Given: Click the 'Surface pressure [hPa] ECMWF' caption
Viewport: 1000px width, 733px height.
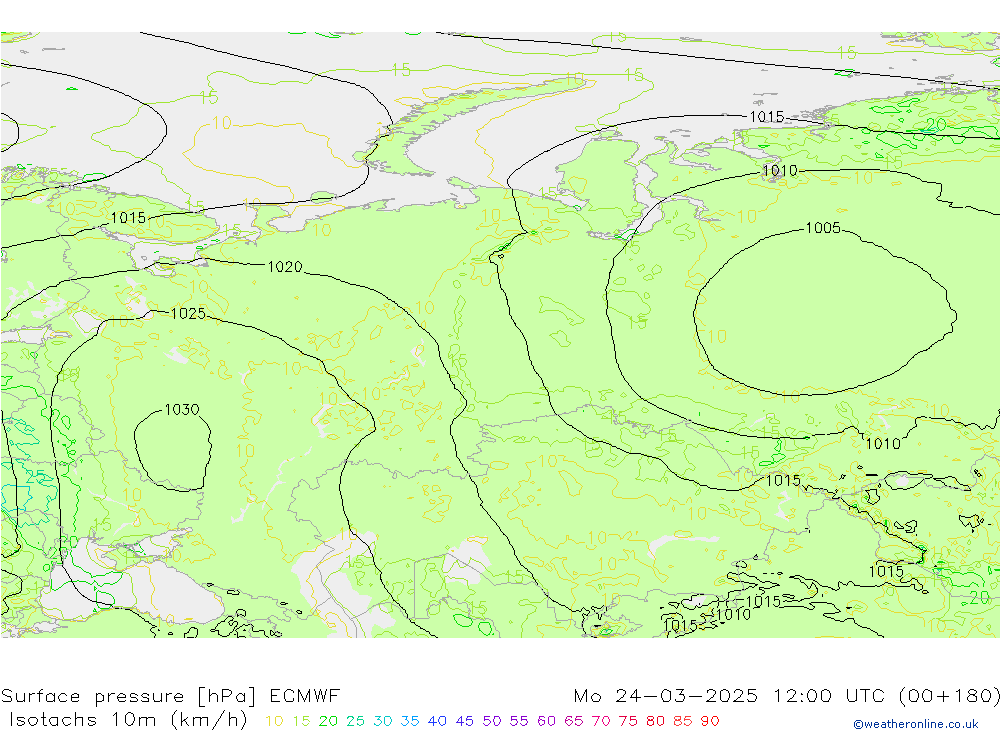Looking at the screenshot, I should [170, 695].
